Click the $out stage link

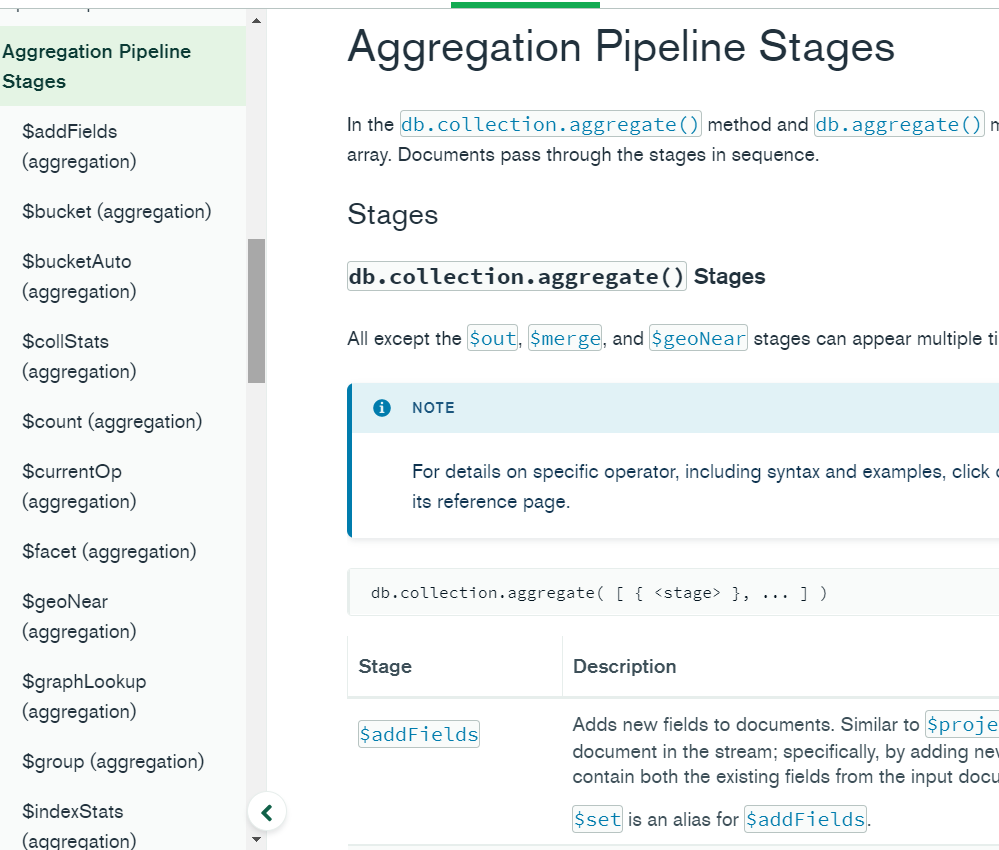click(493, 339)
